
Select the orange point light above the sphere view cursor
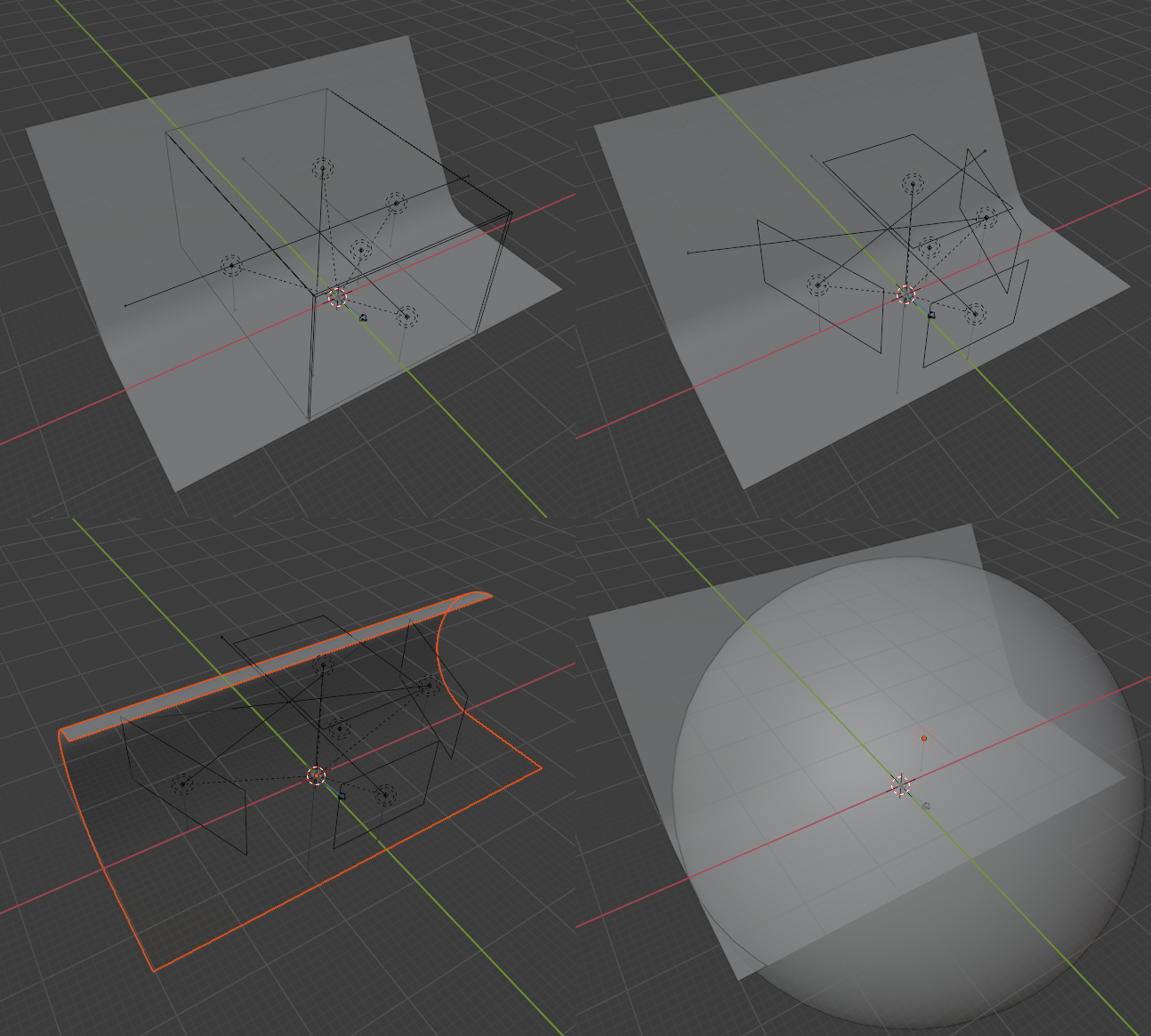(x=924, y=738)
